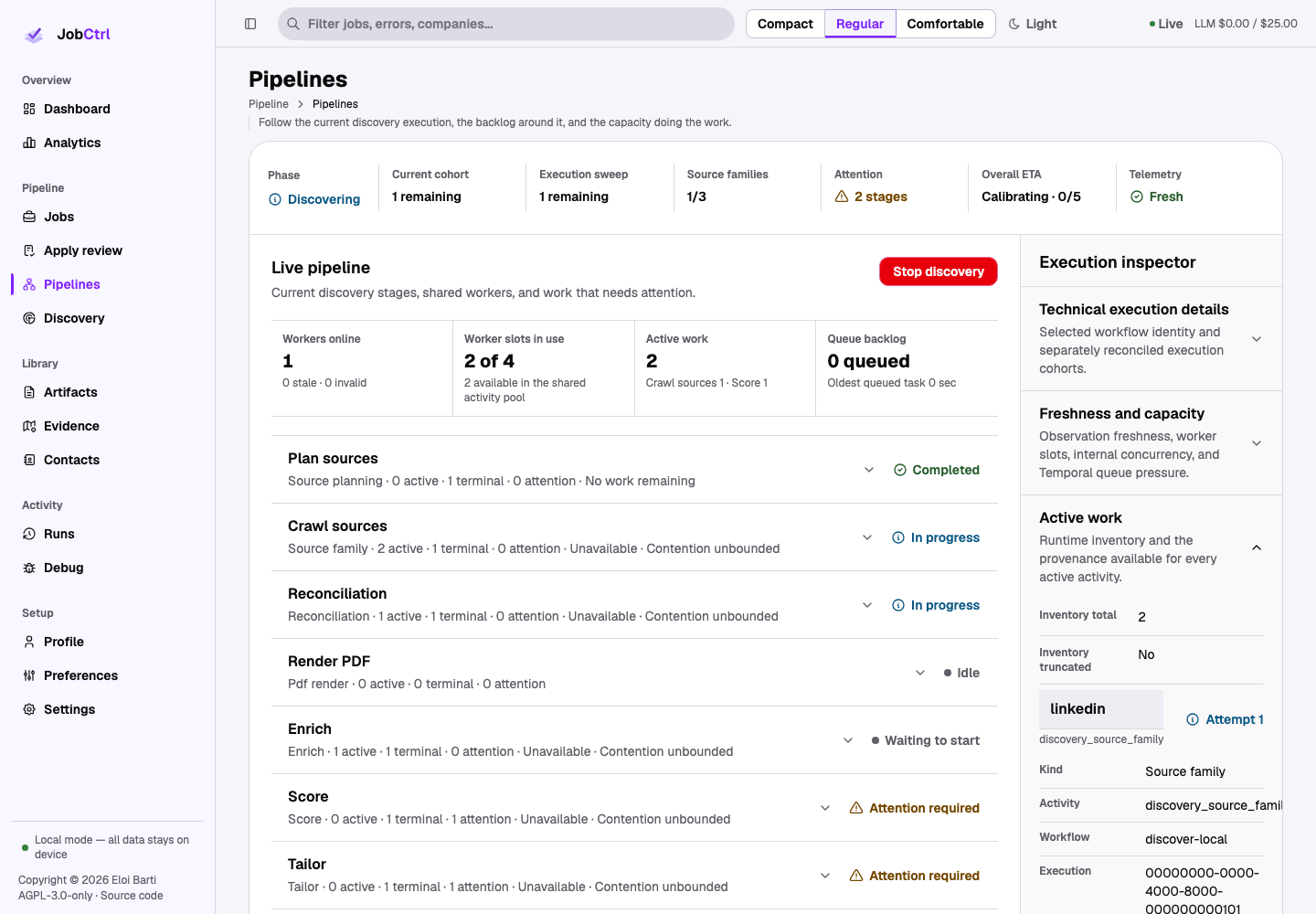This screenshot has height=914, width=1316.
Task: Click the 'Local mode' device notice
Action: pos(105,847)
